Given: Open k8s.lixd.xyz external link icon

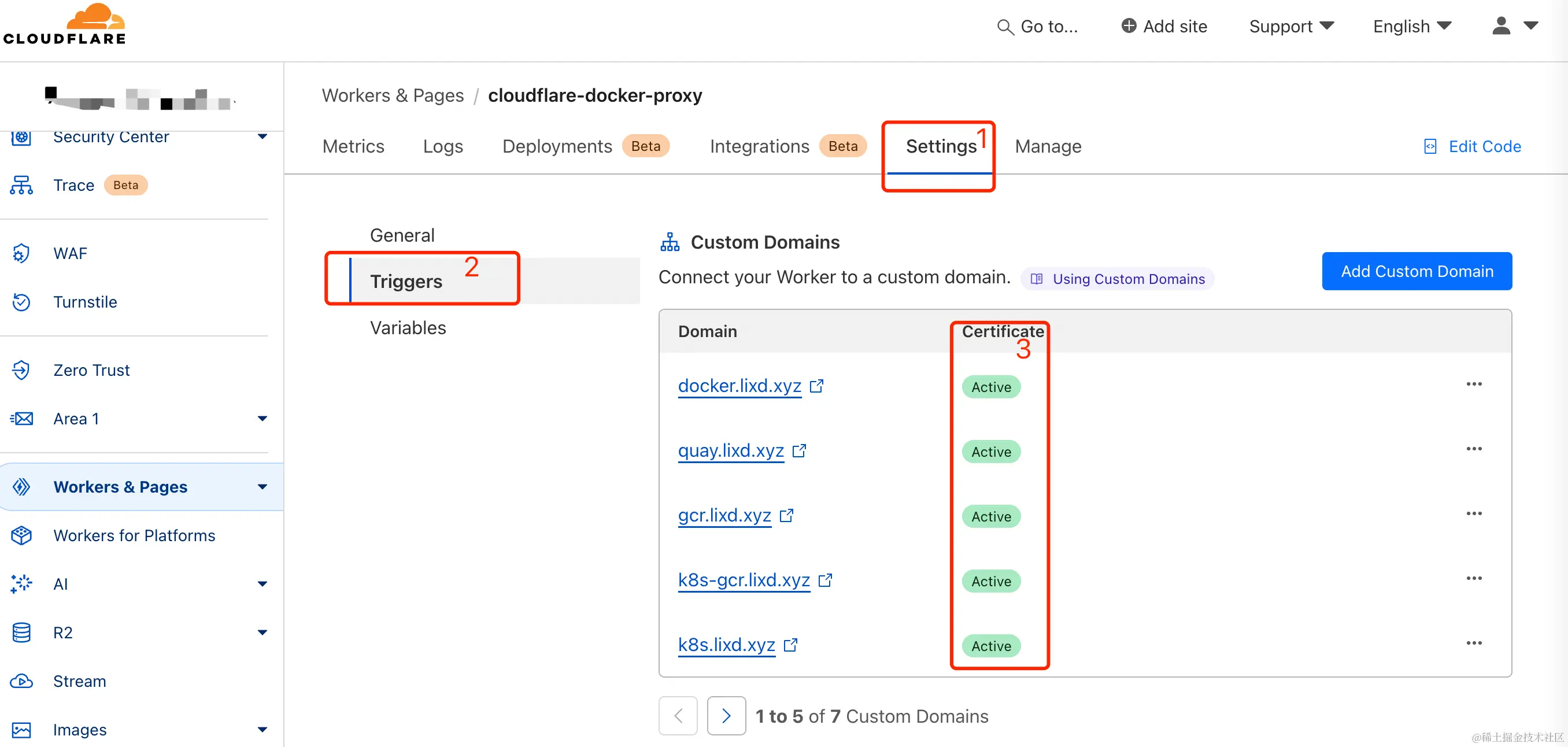Looking at the screenshot, I should tap(791, 645).
